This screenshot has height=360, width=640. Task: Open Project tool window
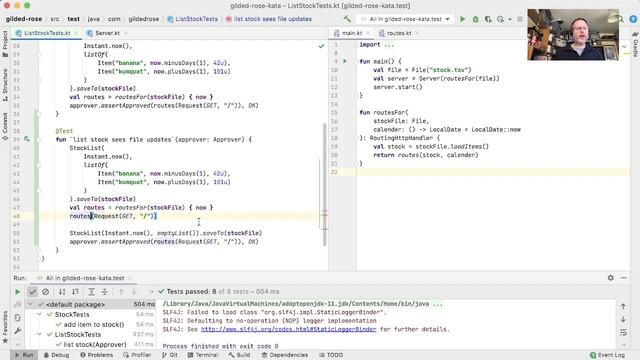[x=5, y=44]
